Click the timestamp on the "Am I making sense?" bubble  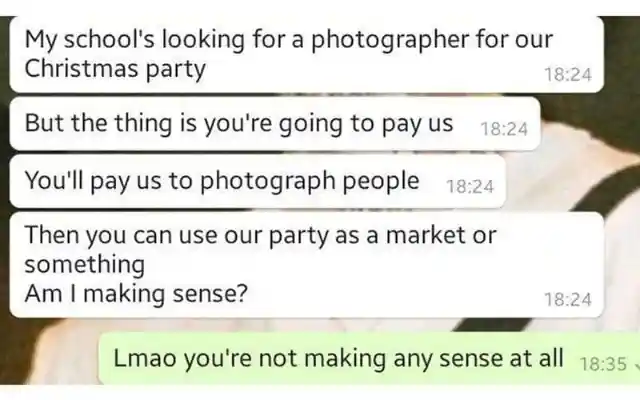568,300
